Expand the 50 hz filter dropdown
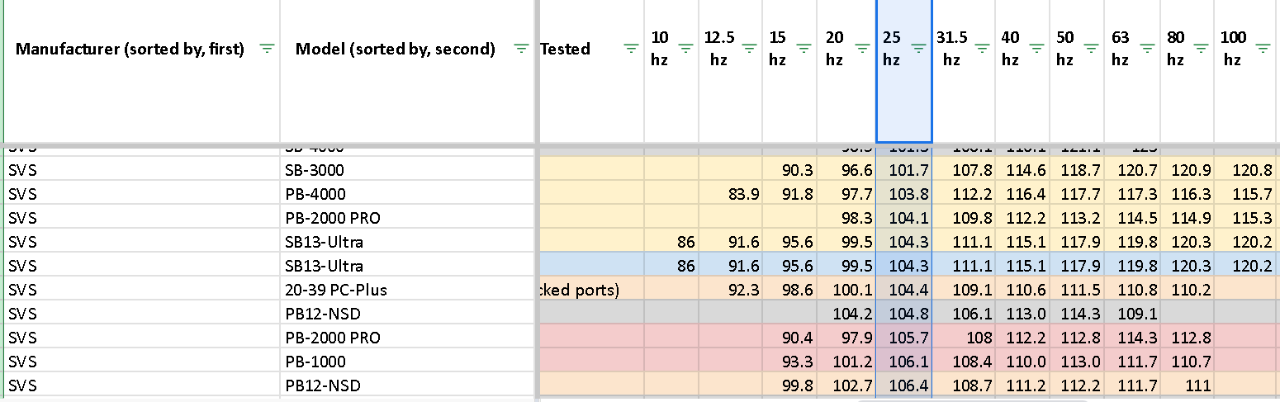This screenshot has height=402, width=1280. (x=1091, y=48)
